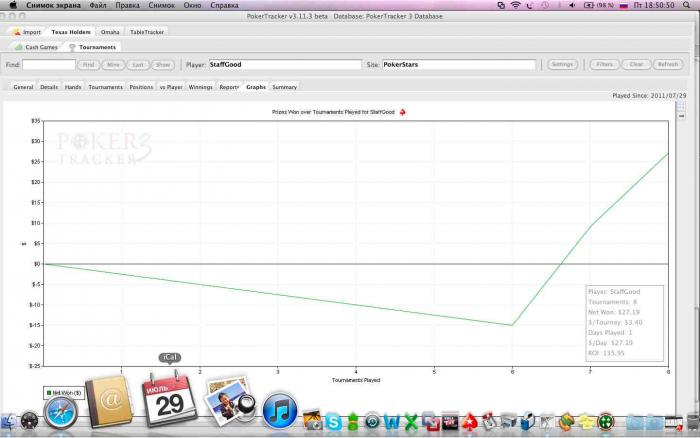Open Full Tilt Poker from the Dock
This screenshot has height=438, width=700.
pos(450,422)
